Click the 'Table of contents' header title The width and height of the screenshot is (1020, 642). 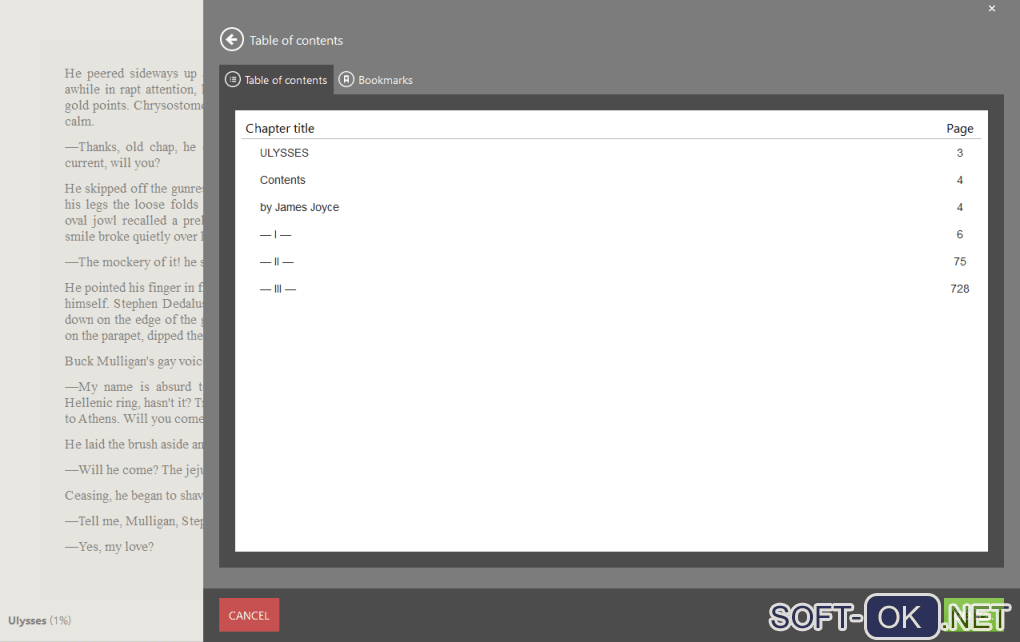click(x=296, y=40)
